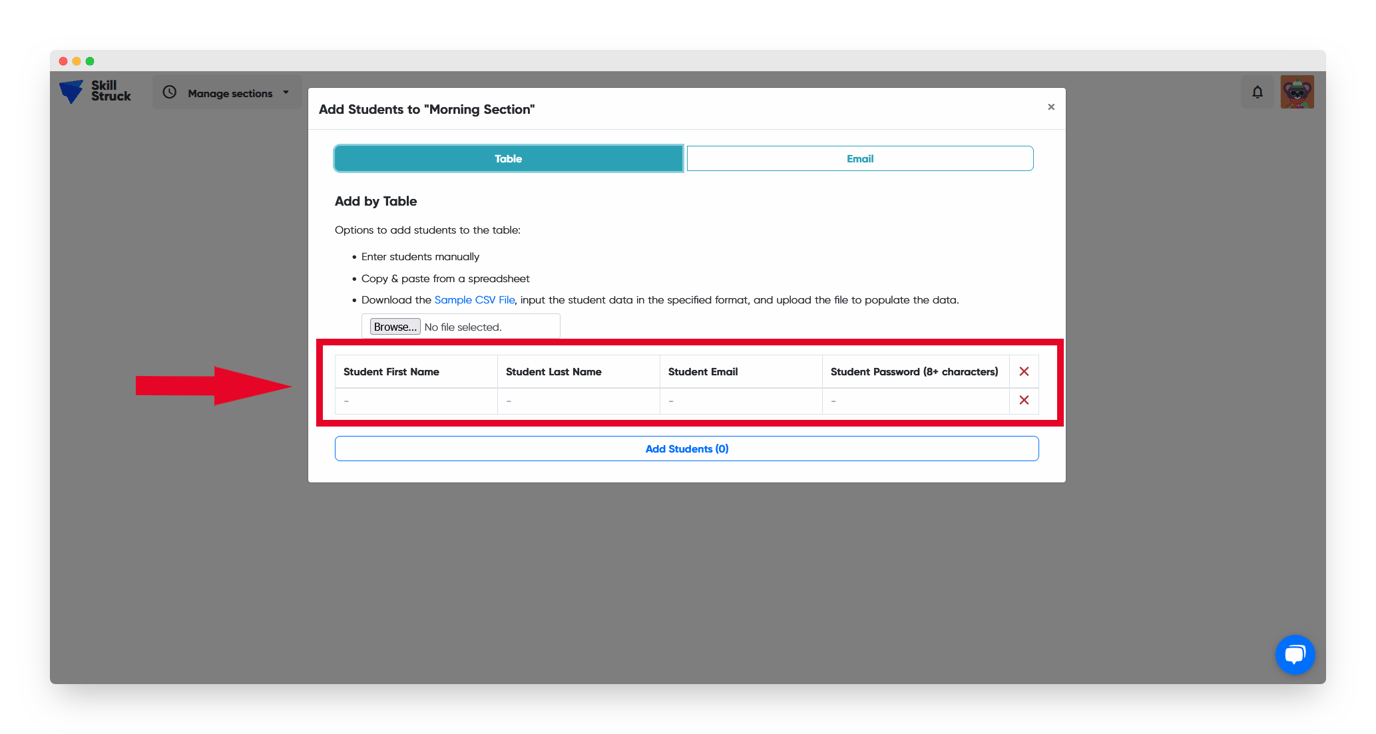Screen dimensions: 1376x734
Task: Delete the empty student row using red X
Action: click(x=1023, y=400)
